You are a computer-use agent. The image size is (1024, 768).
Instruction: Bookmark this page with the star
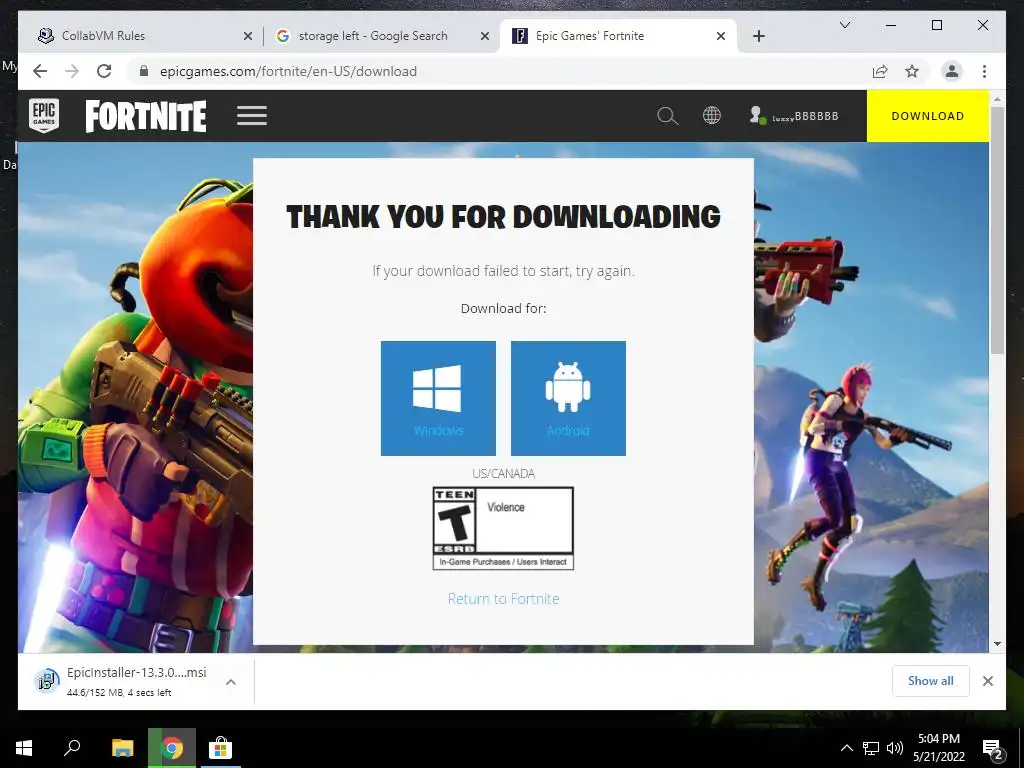click(x=912, y=71)
